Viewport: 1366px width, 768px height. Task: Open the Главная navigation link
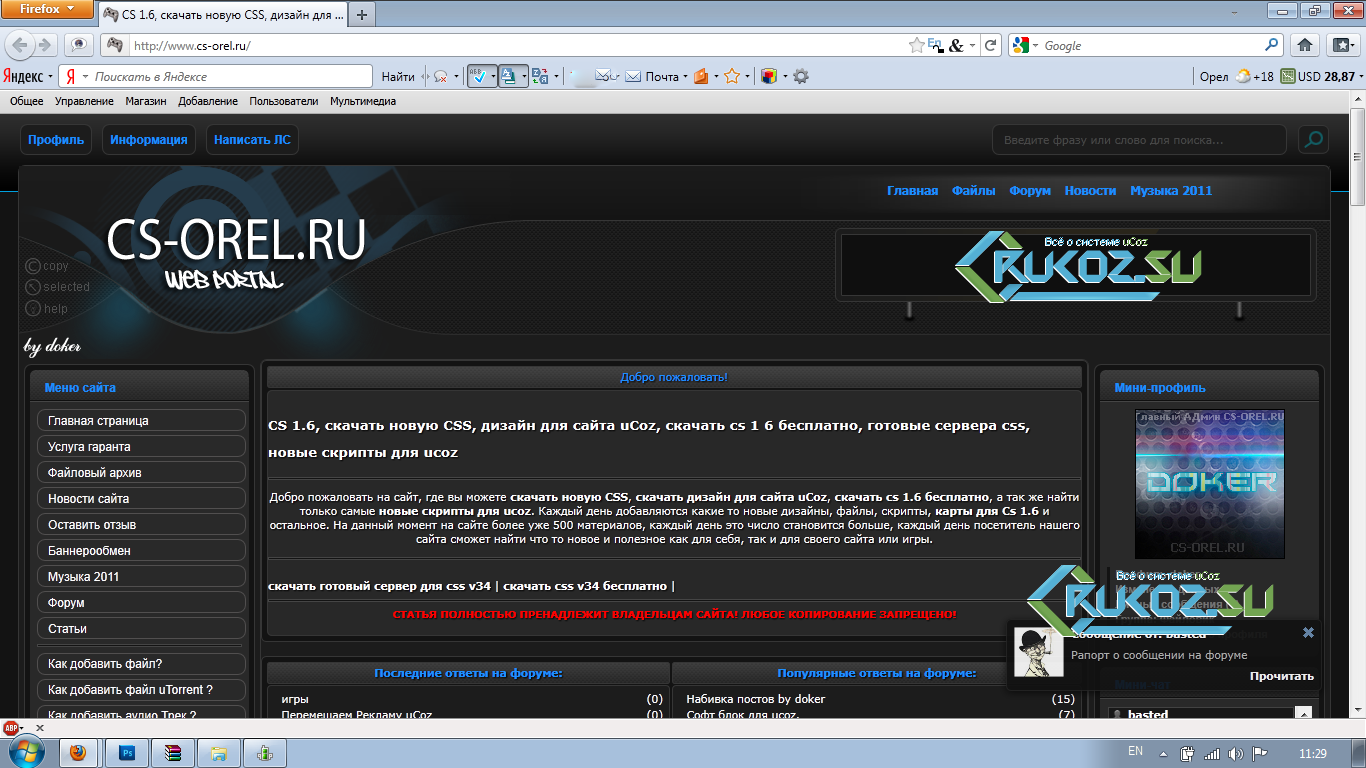(912, 191)
